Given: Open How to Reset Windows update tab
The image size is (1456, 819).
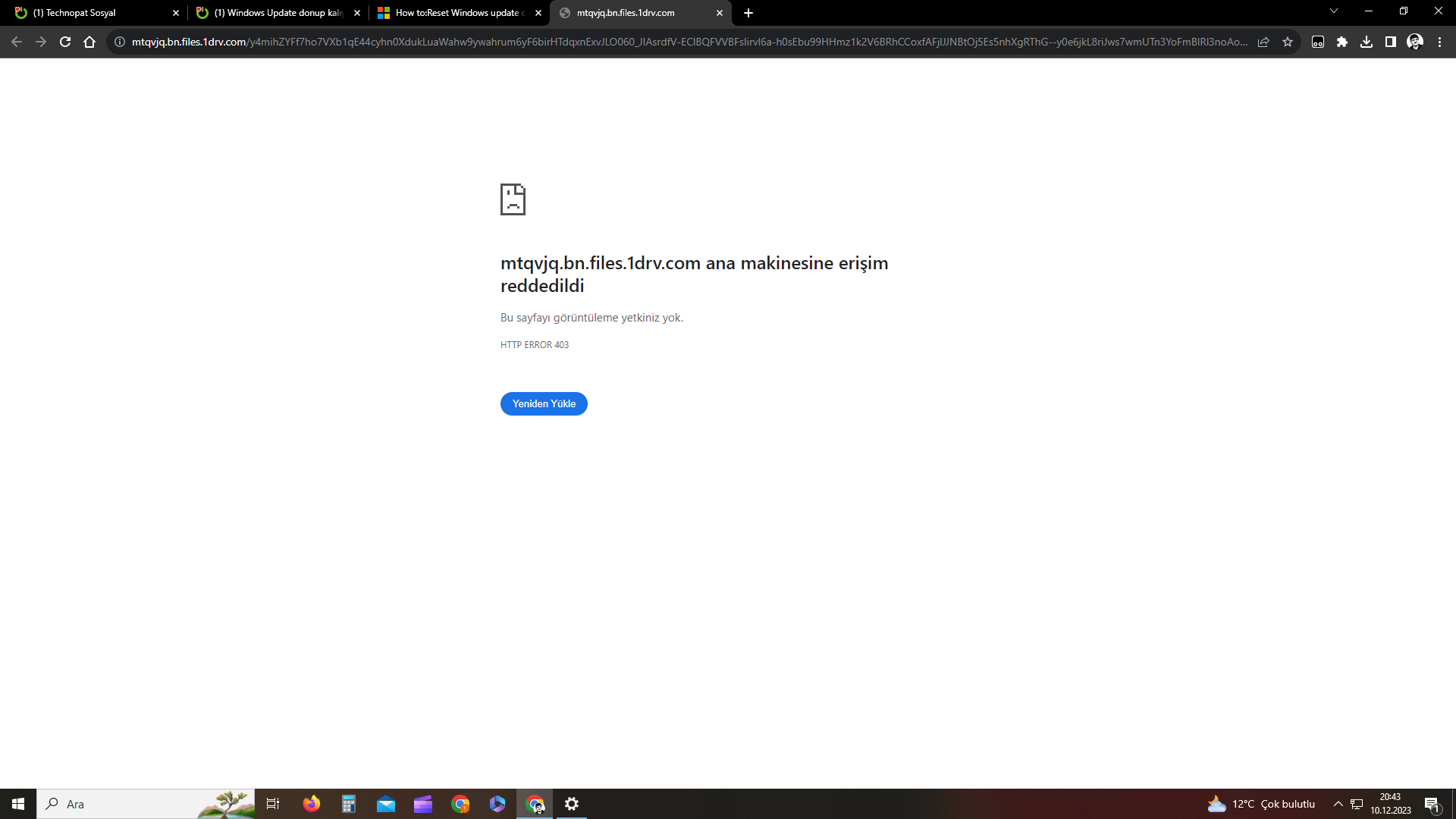Looking at the screenshot, I should (x=457, y=13).
